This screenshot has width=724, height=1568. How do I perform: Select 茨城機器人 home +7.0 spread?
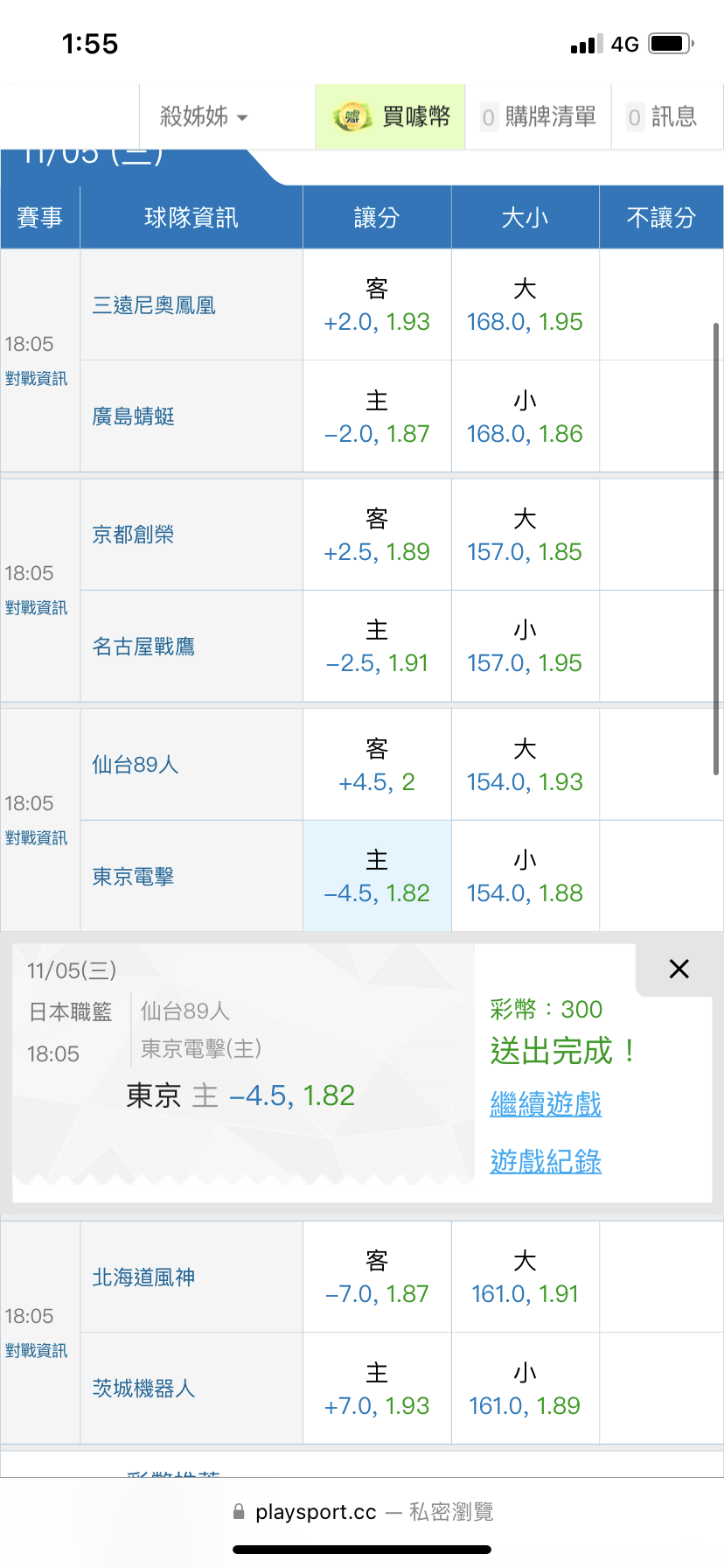(x=377, y=1389)
